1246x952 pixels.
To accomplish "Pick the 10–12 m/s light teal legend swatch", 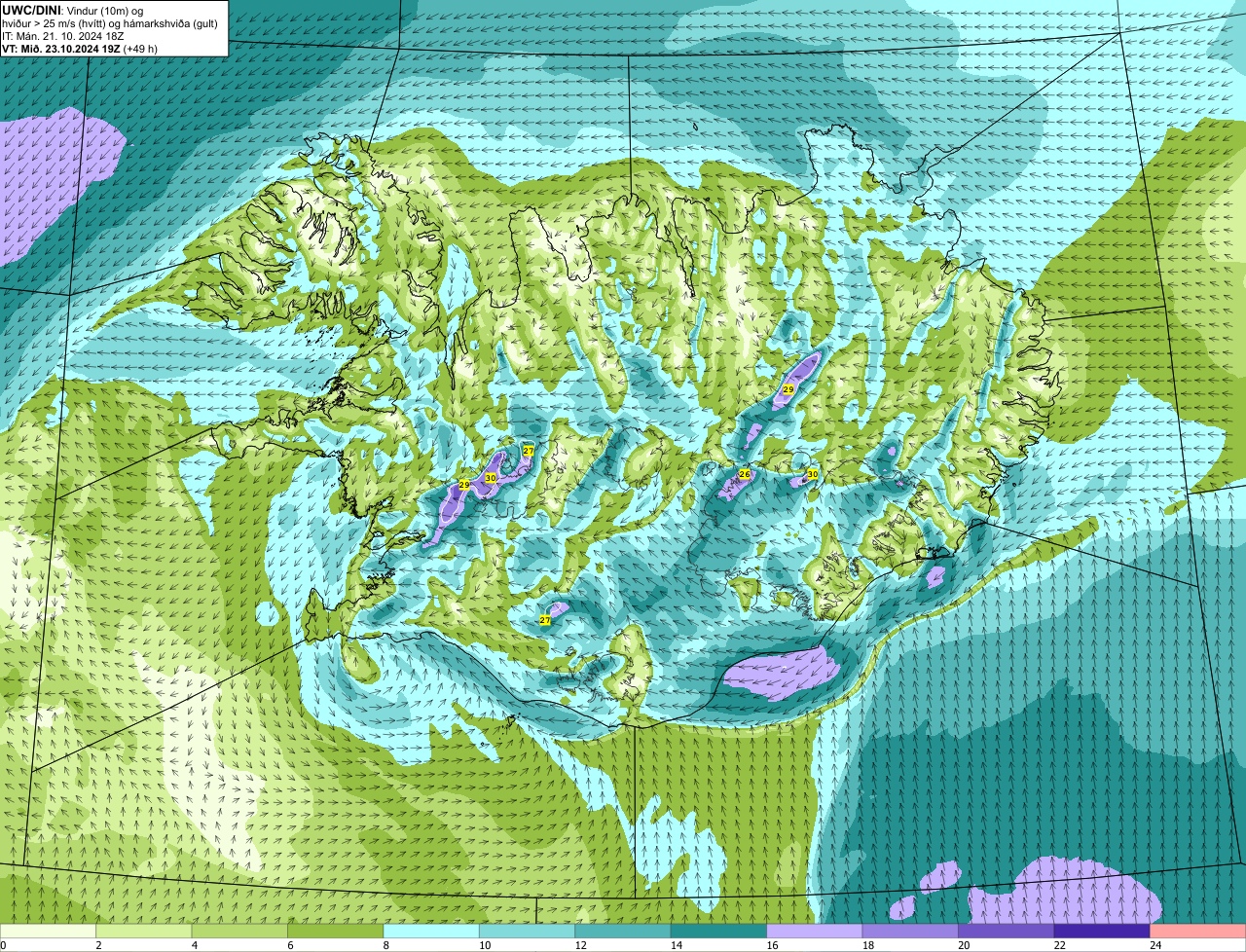I will 528,931.
